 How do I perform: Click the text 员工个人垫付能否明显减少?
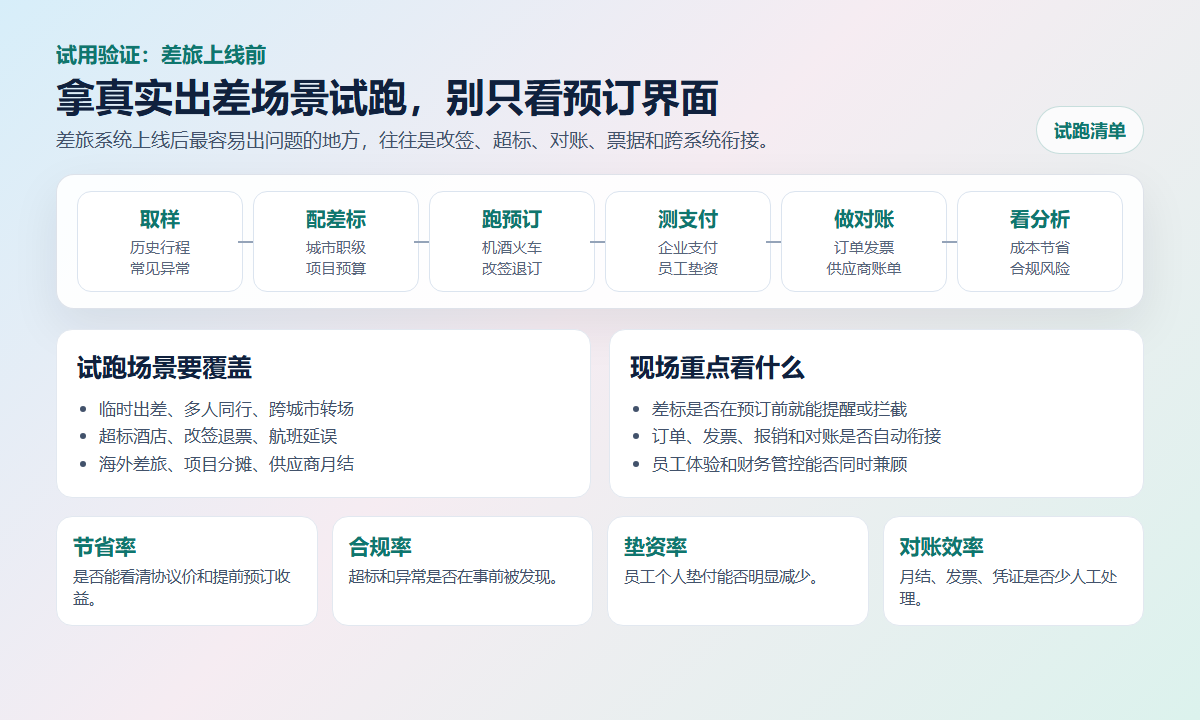pyautogui.click(x=721, y=577)
